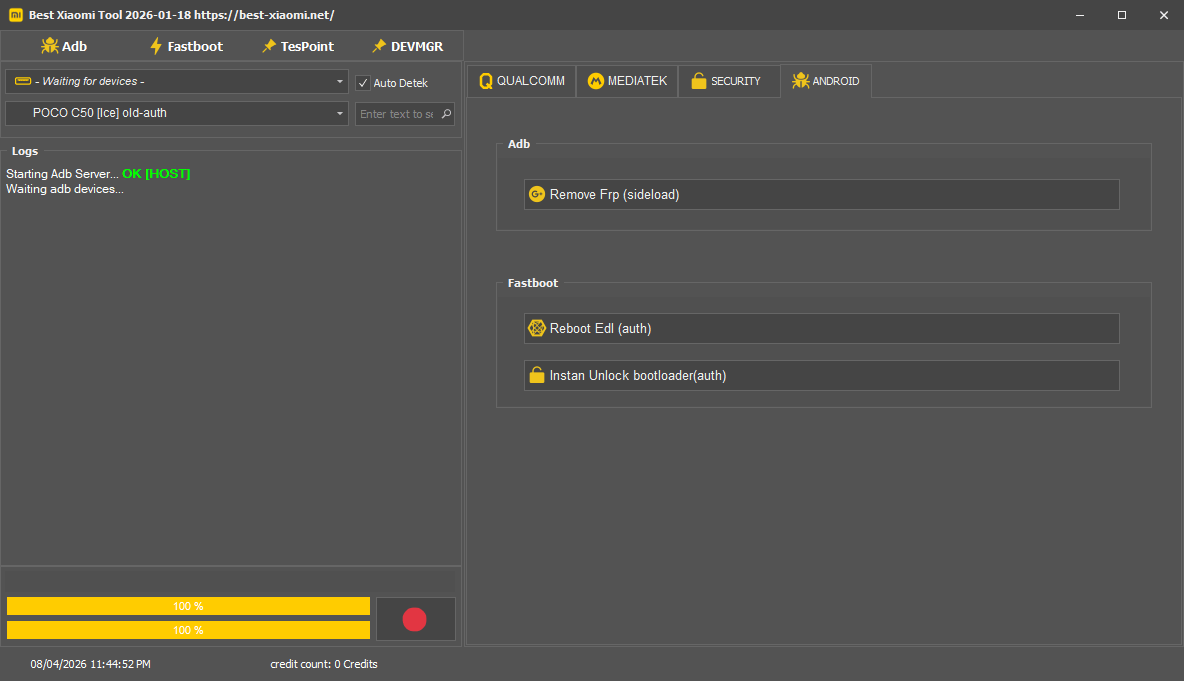The image size is (1184, 681).
Task: Click the Google icon on Remove Frp
Action: [537, 195]
